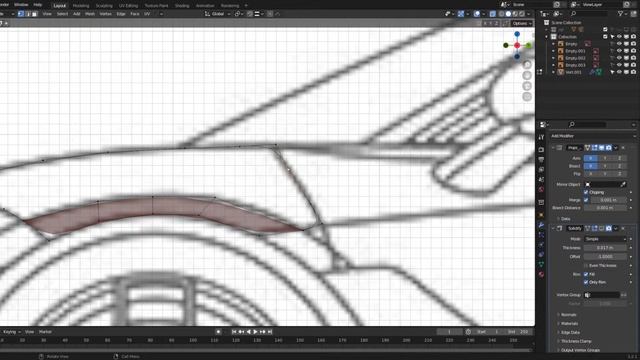Expand Mirror modifier Data section
Viewport: 640px width, 360px height.
coord(565,219)
